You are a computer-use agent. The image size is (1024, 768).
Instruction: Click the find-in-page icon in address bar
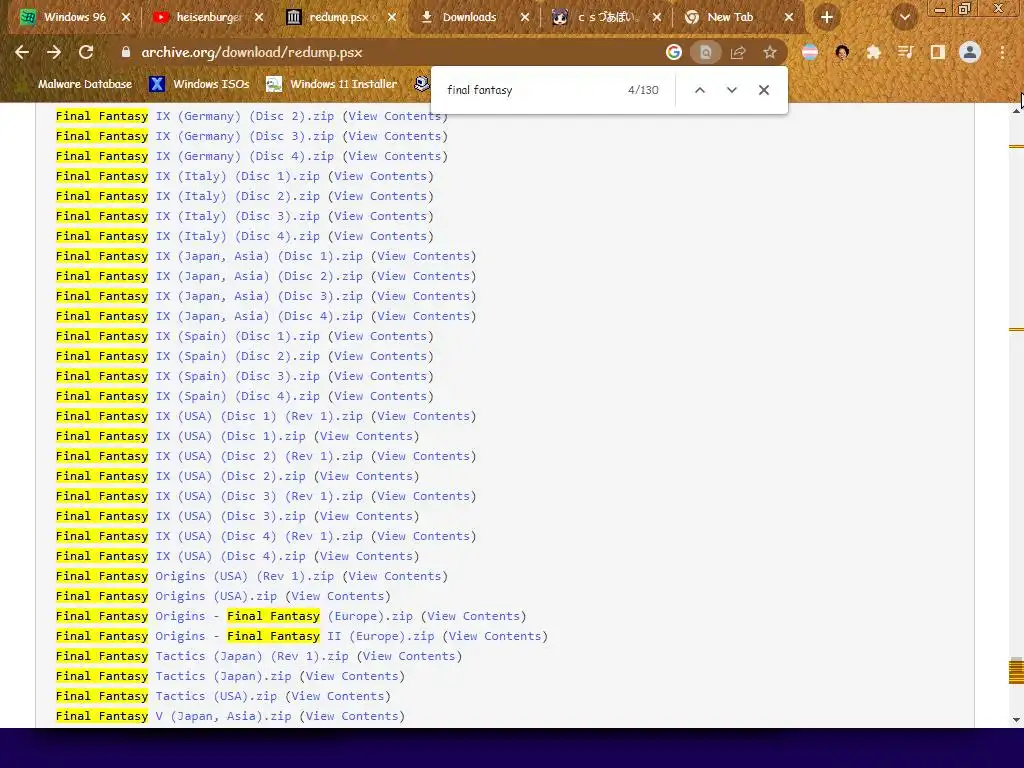(x=706, y=52)
